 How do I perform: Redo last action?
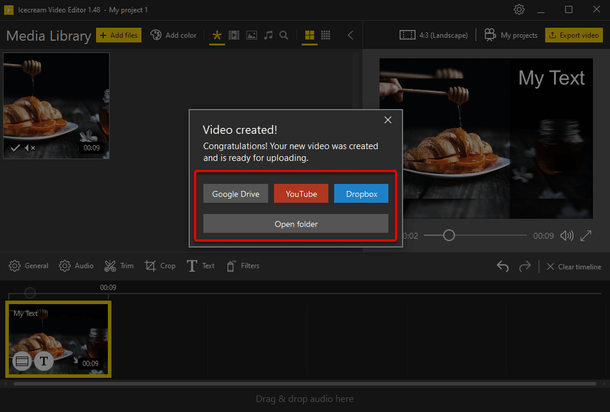[x=524, y=266]
